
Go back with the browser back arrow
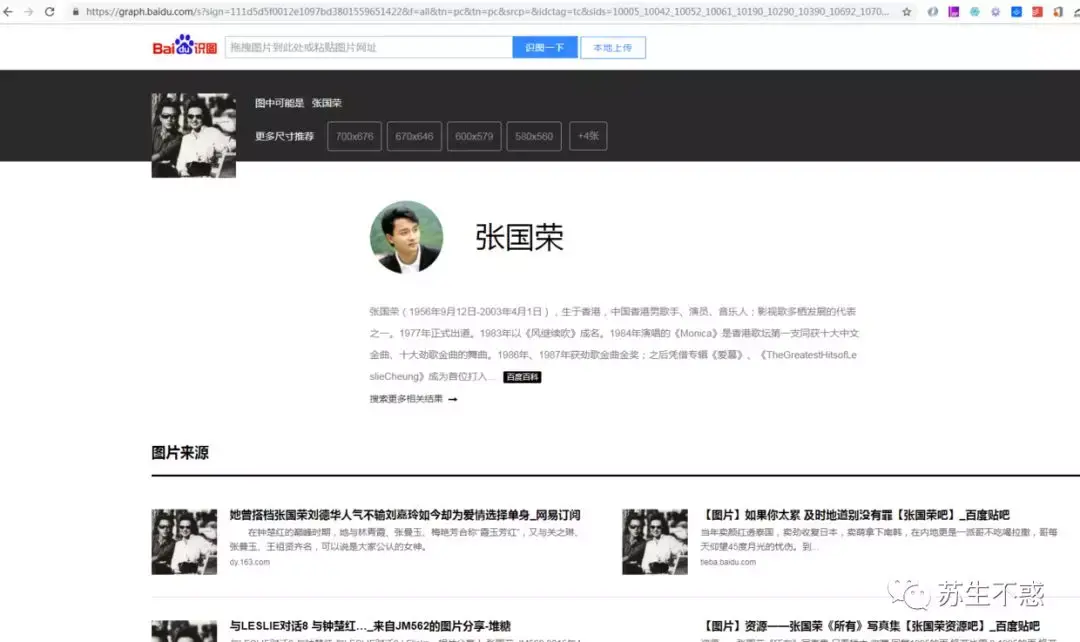point(8,12)
